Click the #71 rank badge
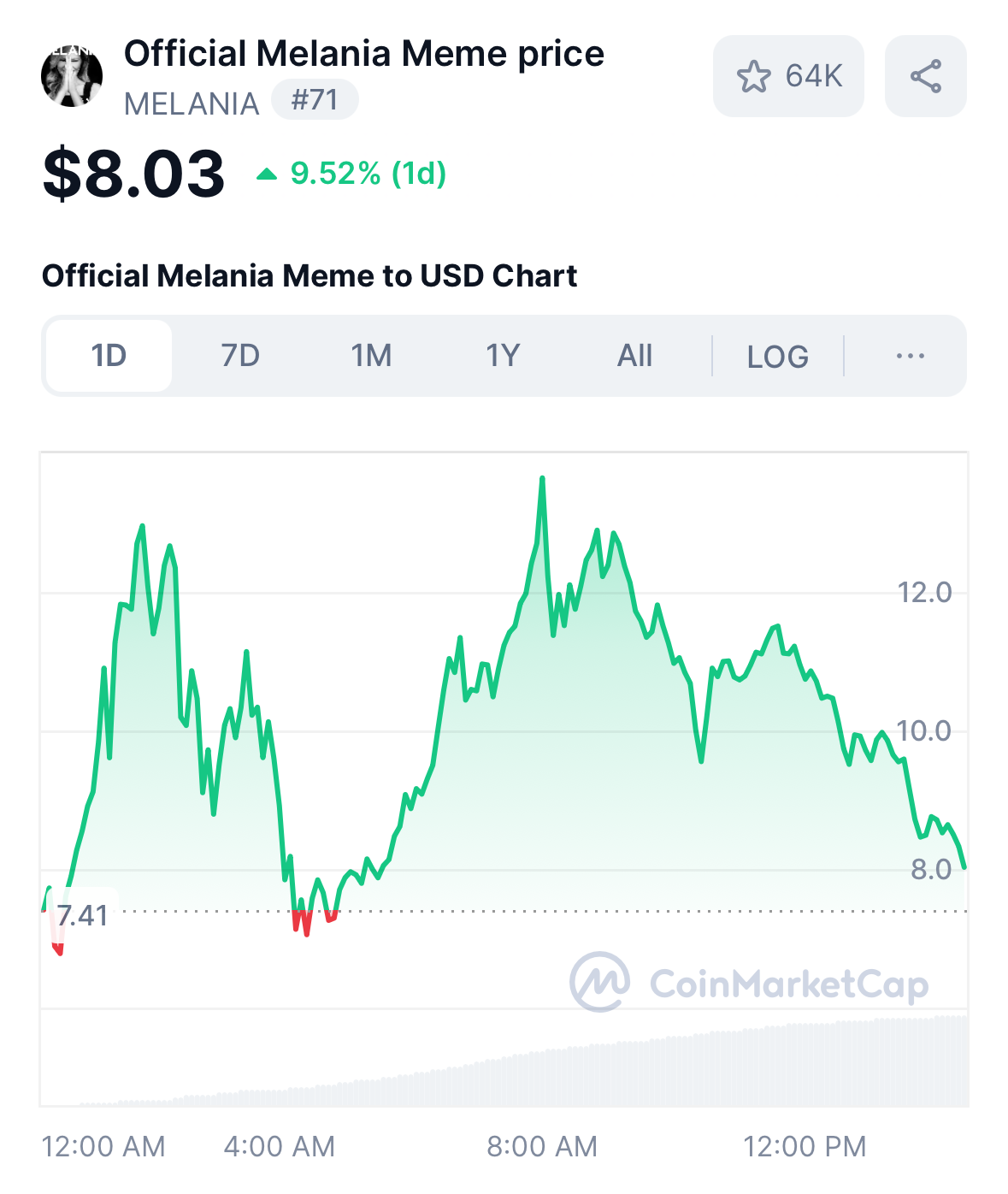Screen dimensions: 1008x1194 click(x=315, y=100)
